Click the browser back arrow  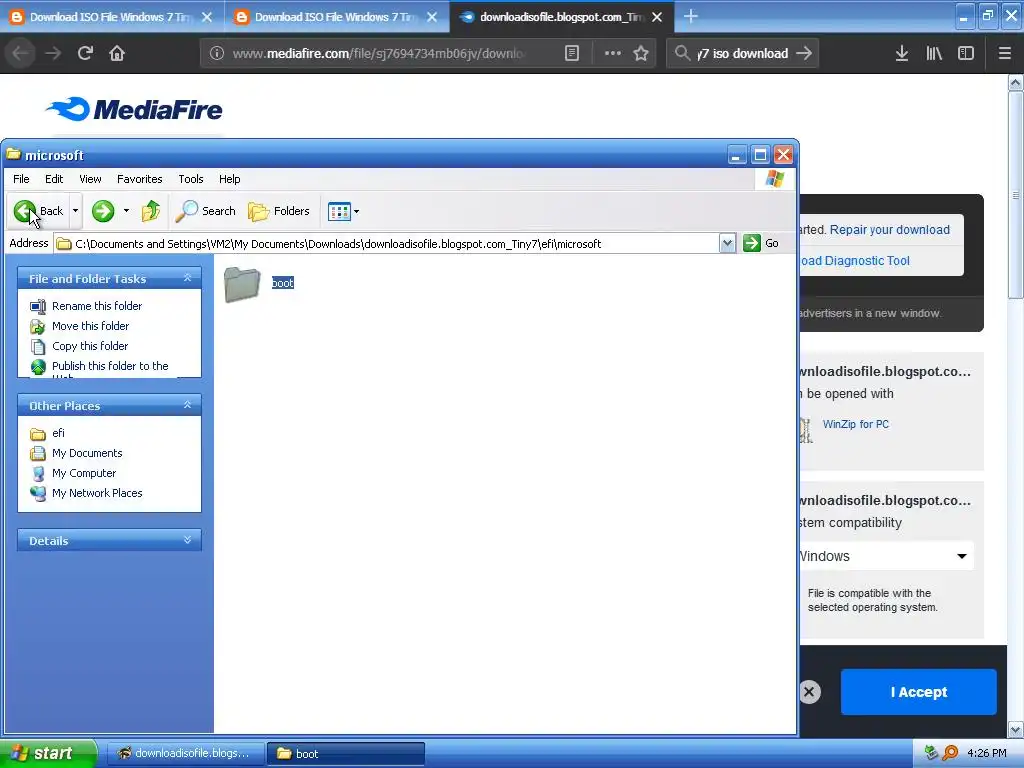click(x=20, y=53)
